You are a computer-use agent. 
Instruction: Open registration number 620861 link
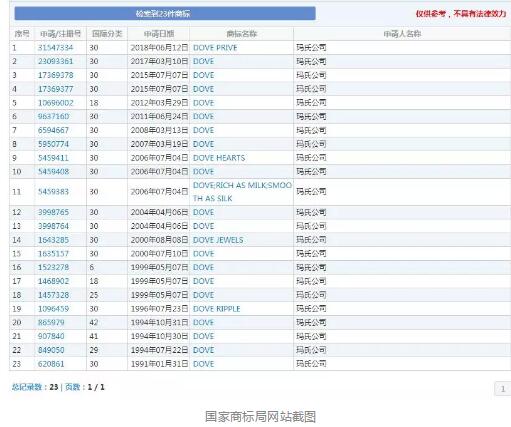pos(51,364)
